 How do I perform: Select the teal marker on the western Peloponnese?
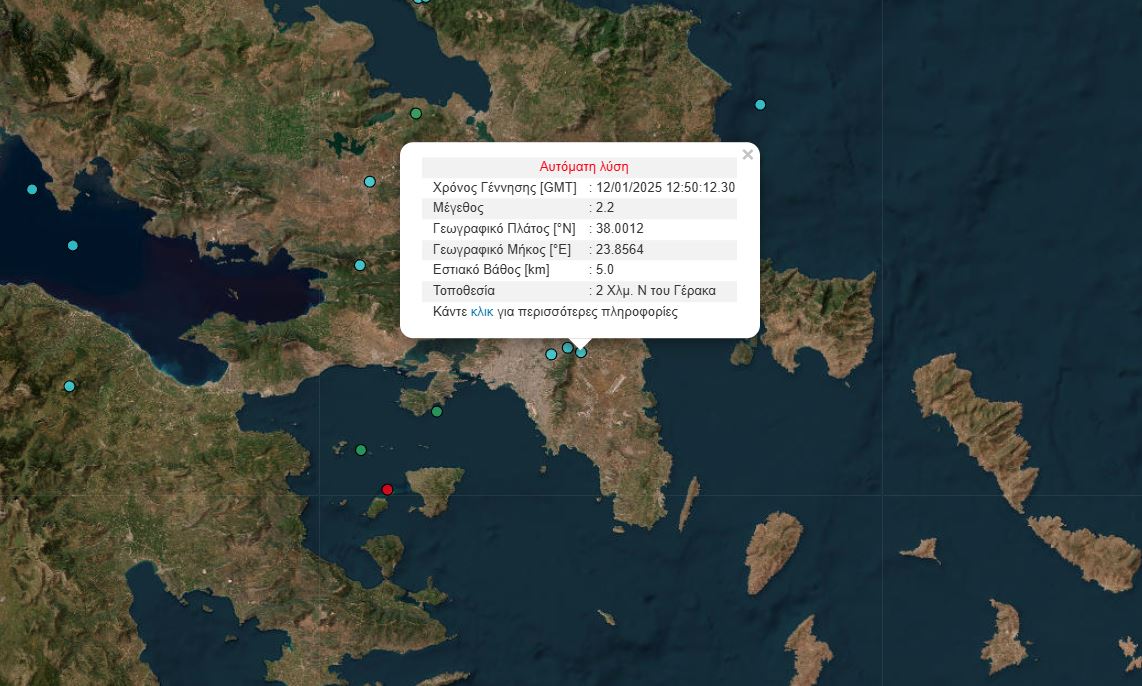click(69, 385)
